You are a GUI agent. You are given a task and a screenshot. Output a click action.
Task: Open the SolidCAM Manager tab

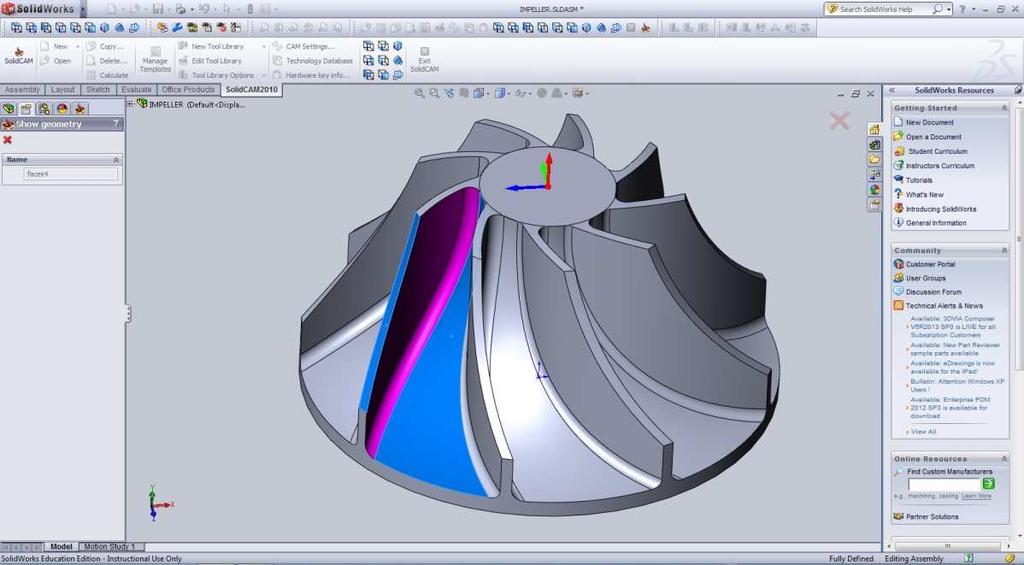pyautogui.click(x=80, y=108)
